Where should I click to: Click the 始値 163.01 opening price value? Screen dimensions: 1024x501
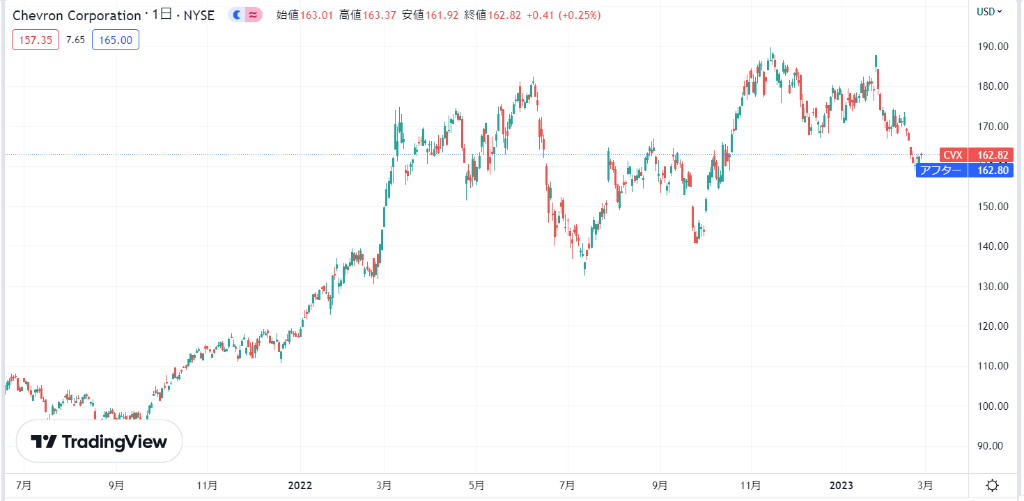pyautogui.click(x=311, y=15)
